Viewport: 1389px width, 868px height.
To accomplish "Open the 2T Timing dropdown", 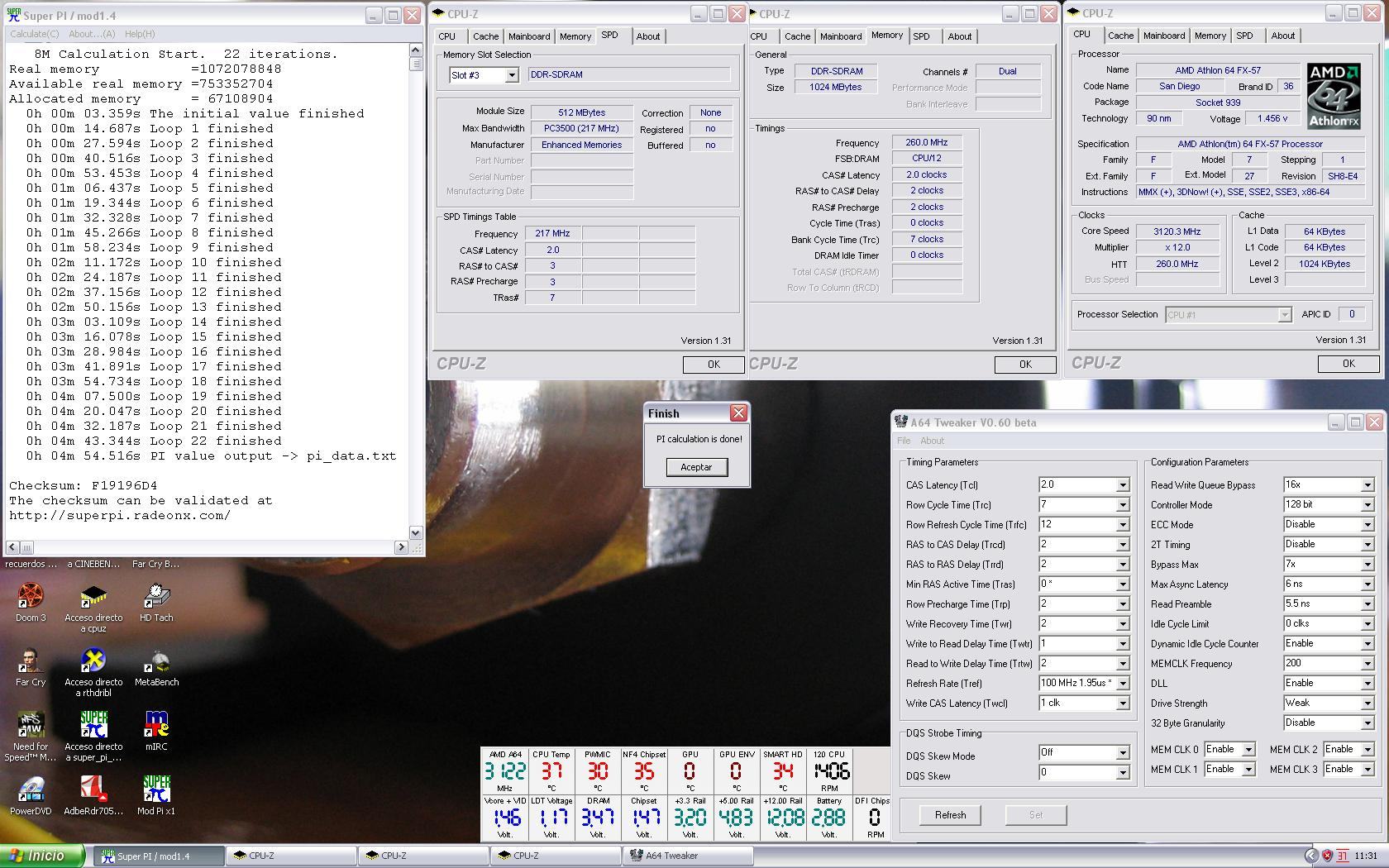I will [x=1368, y=545].
